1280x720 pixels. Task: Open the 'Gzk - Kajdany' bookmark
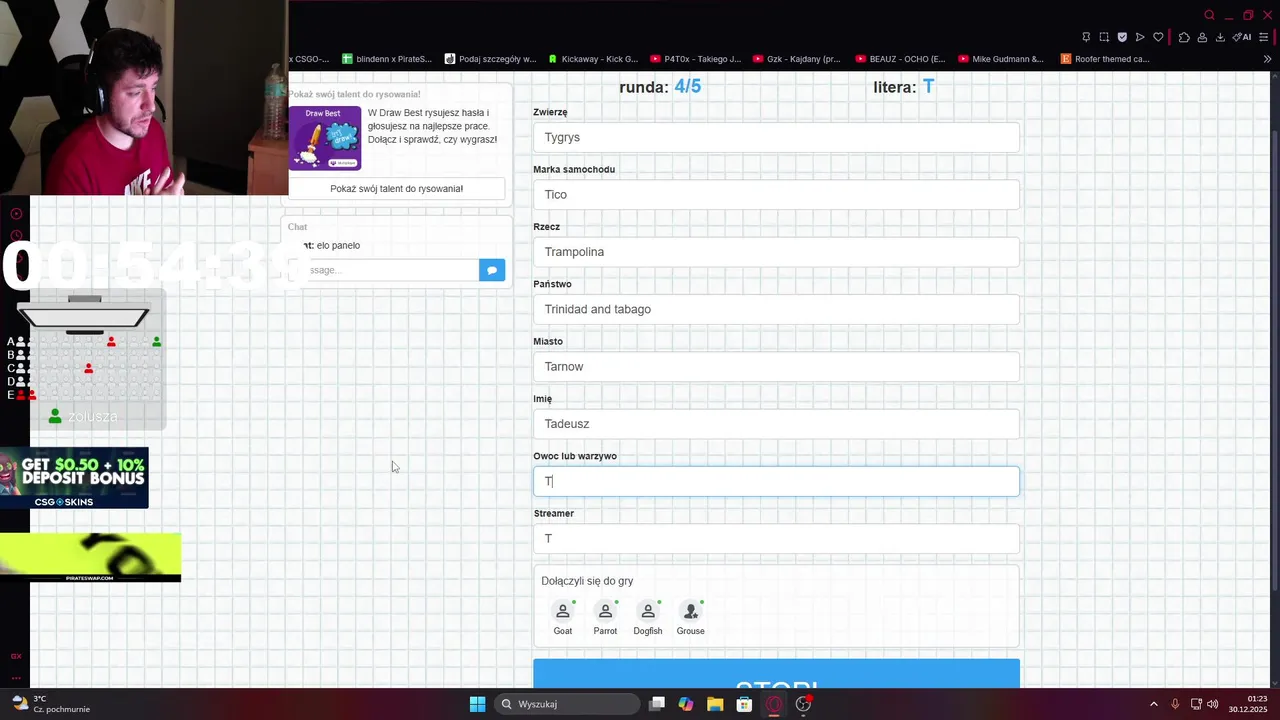click(x=797, y=59)
